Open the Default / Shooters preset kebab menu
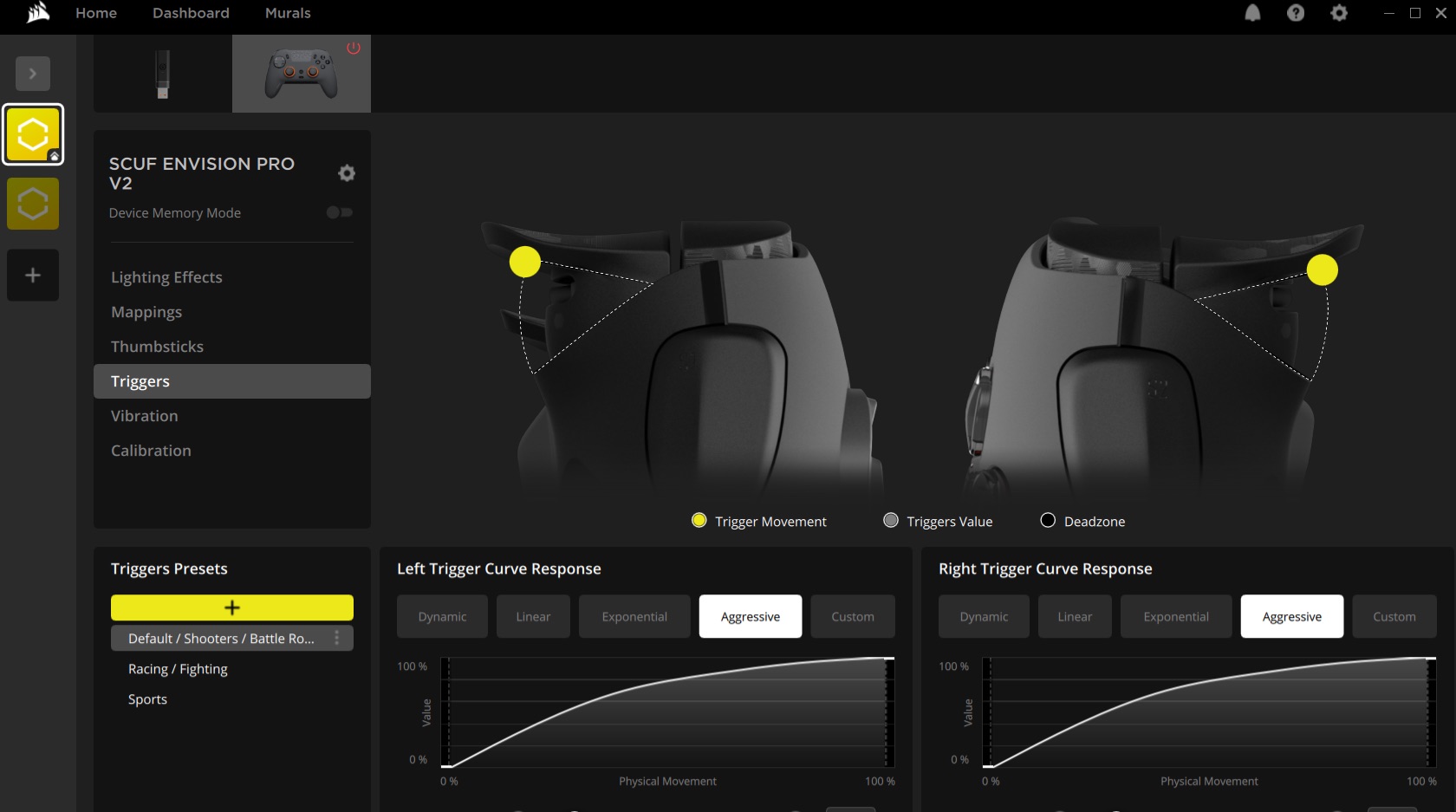This screenshot has height=812, width=1456. point(337,639)
